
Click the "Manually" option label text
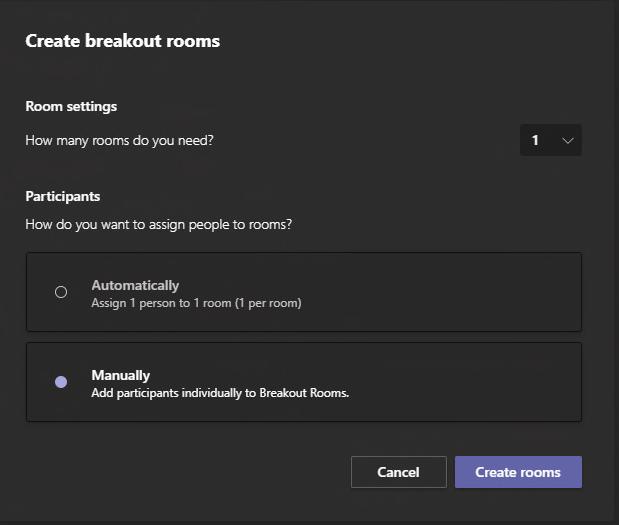121,375
